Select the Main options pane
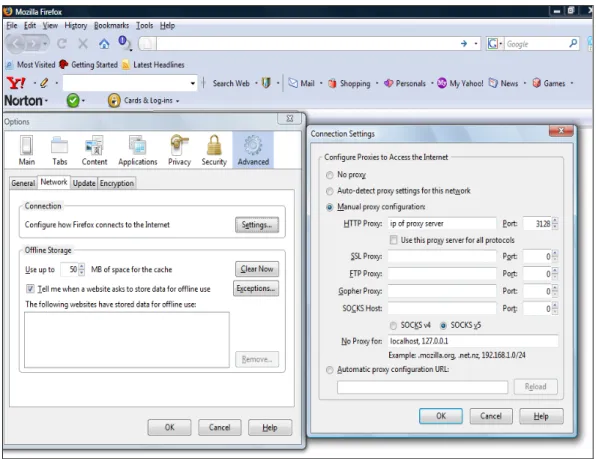 [x=27, y=150]
